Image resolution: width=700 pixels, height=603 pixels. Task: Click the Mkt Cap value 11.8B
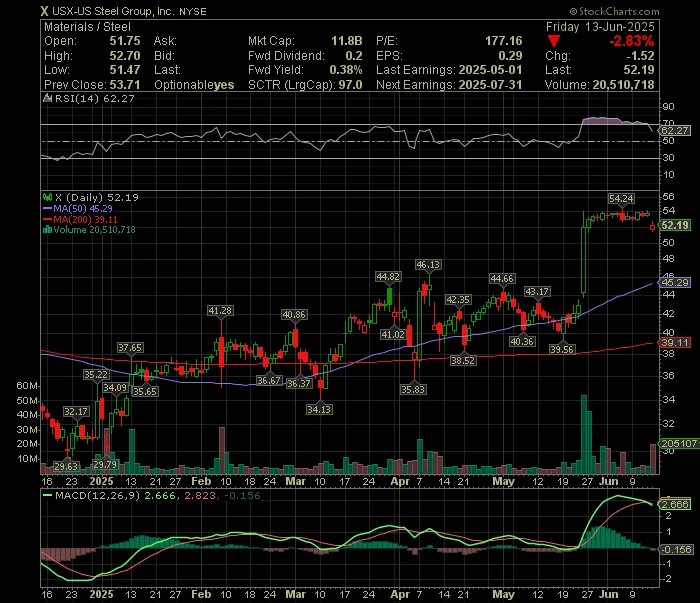(346, 41)
